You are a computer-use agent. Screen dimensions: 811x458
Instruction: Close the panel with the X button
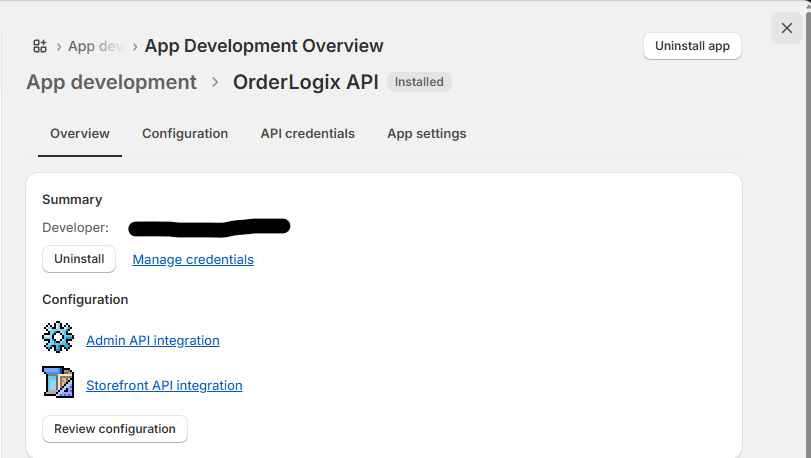tap(787, 28)
